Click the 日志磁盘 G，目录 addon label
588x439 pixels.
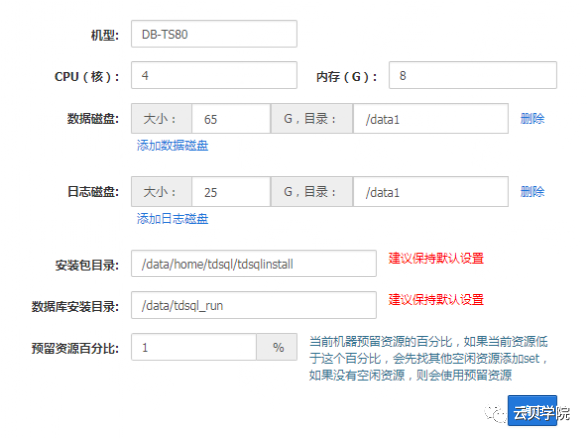pyautogui.click(x=312, y=192)
